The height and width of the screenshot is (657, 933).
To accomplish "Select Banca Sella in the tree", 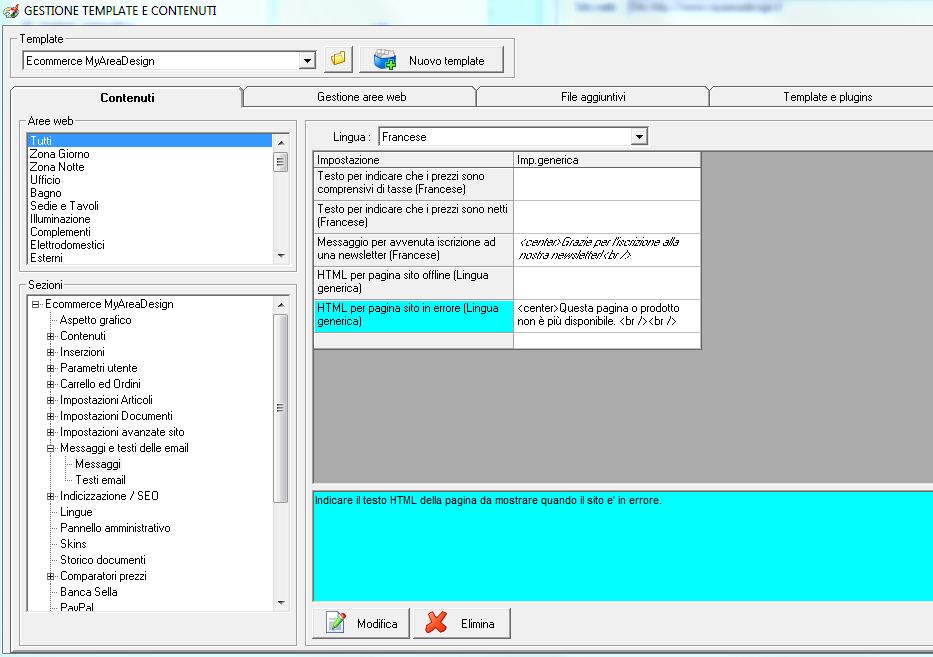I will click(x=89, y=593).
